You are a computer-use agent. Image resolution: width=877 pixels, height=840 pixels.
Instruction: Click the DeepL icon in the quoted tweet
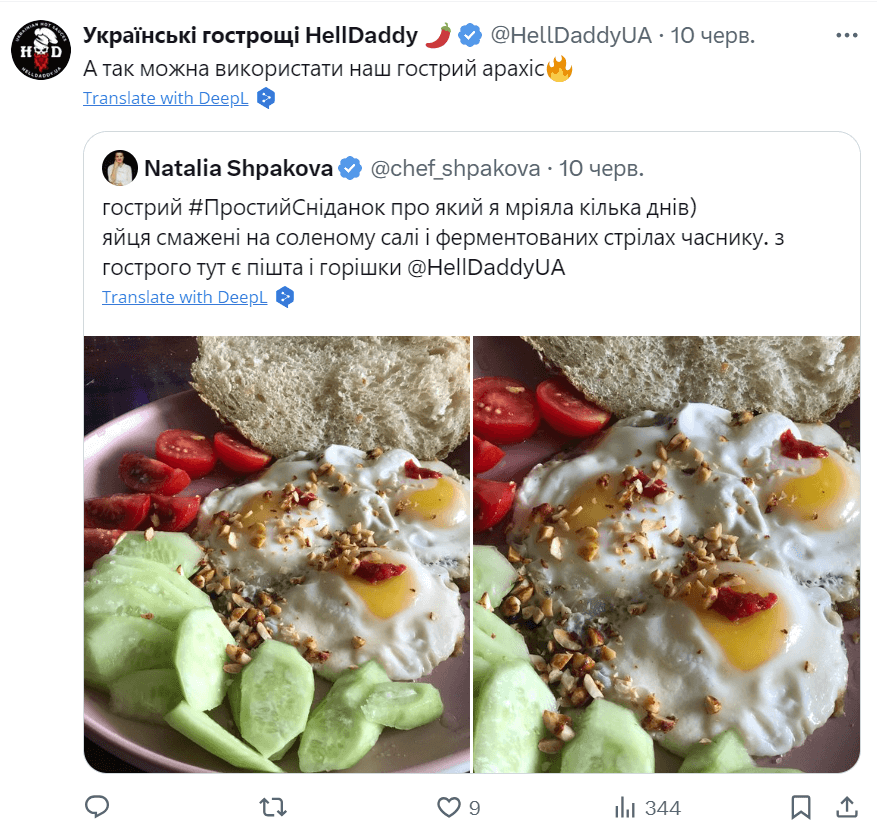pyautogui.click(x=285, y=297)
